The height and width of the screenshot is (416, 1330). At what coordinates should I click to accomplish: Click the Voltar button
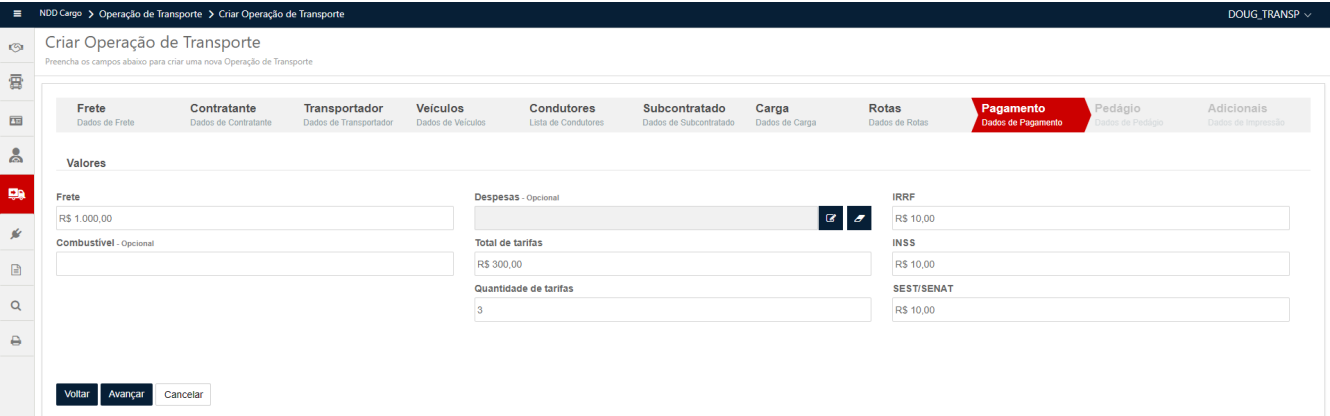(x=77, y=394)
